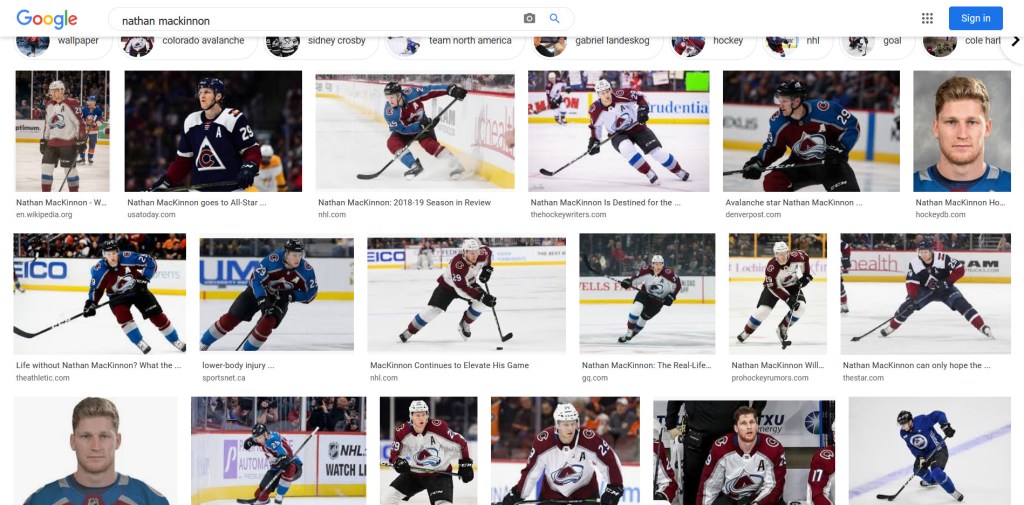Click the MacKinnon Continues to Elevate link
Viewport: 1024px width, 505px height.
pos(449,365)
